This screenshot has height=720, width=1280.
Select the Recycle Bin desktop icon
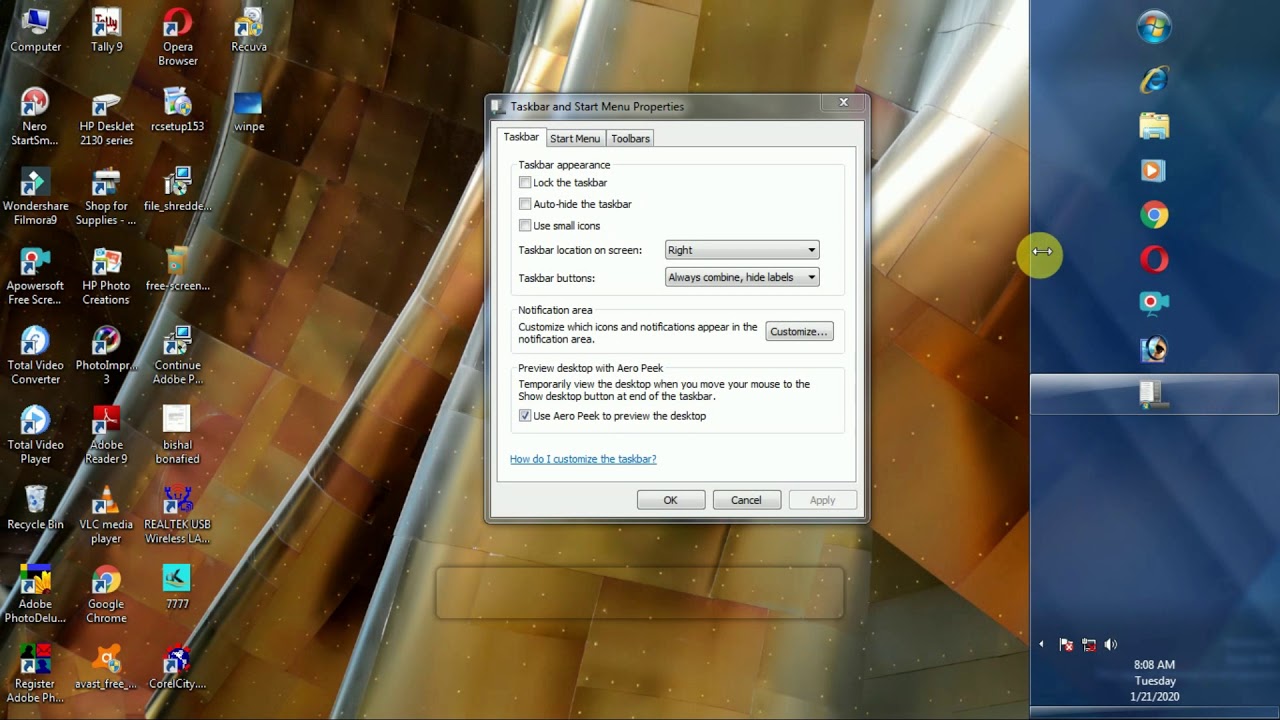[x=35, y=507]
